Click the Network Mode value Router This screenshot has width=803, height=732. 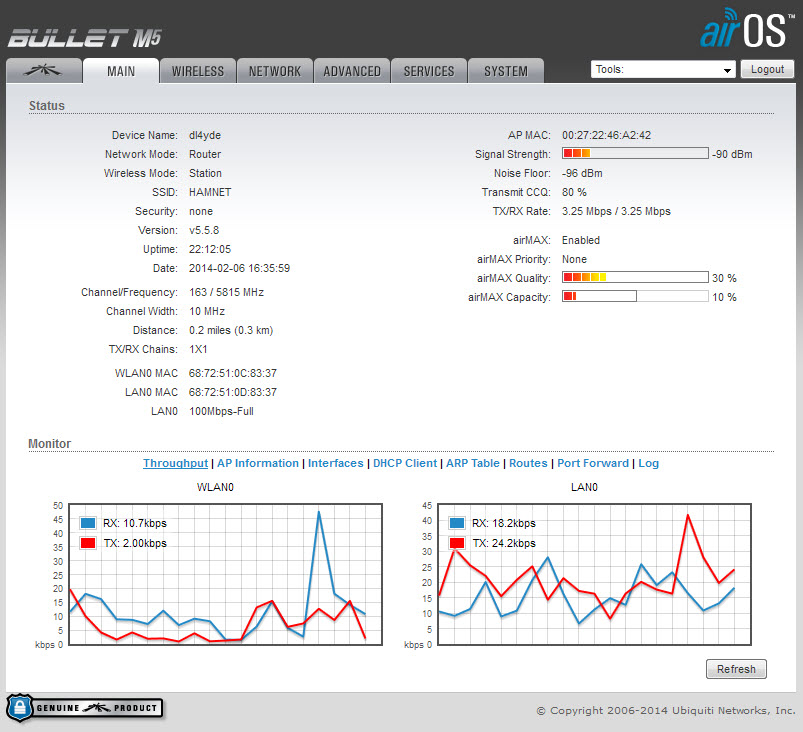pos(205,154)
